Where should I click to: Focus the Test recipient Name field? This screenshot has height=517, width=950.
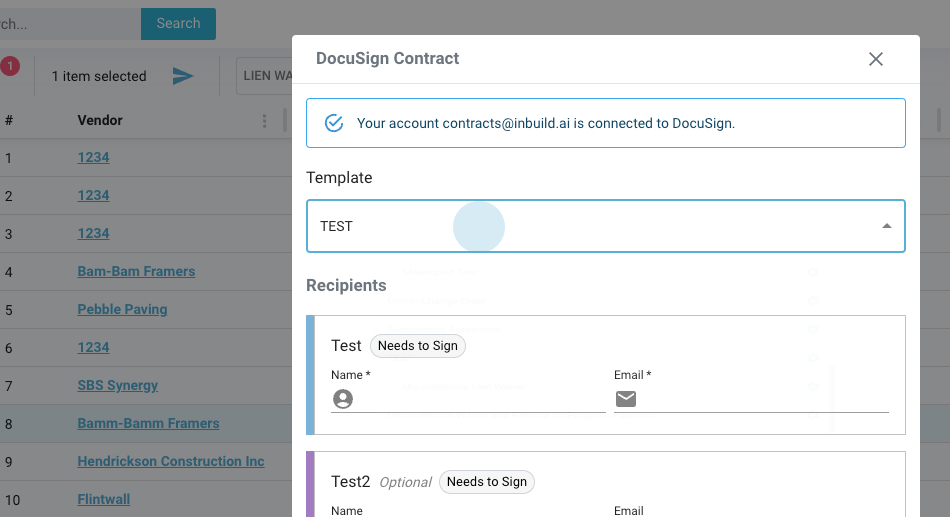(x=480, y=399)
